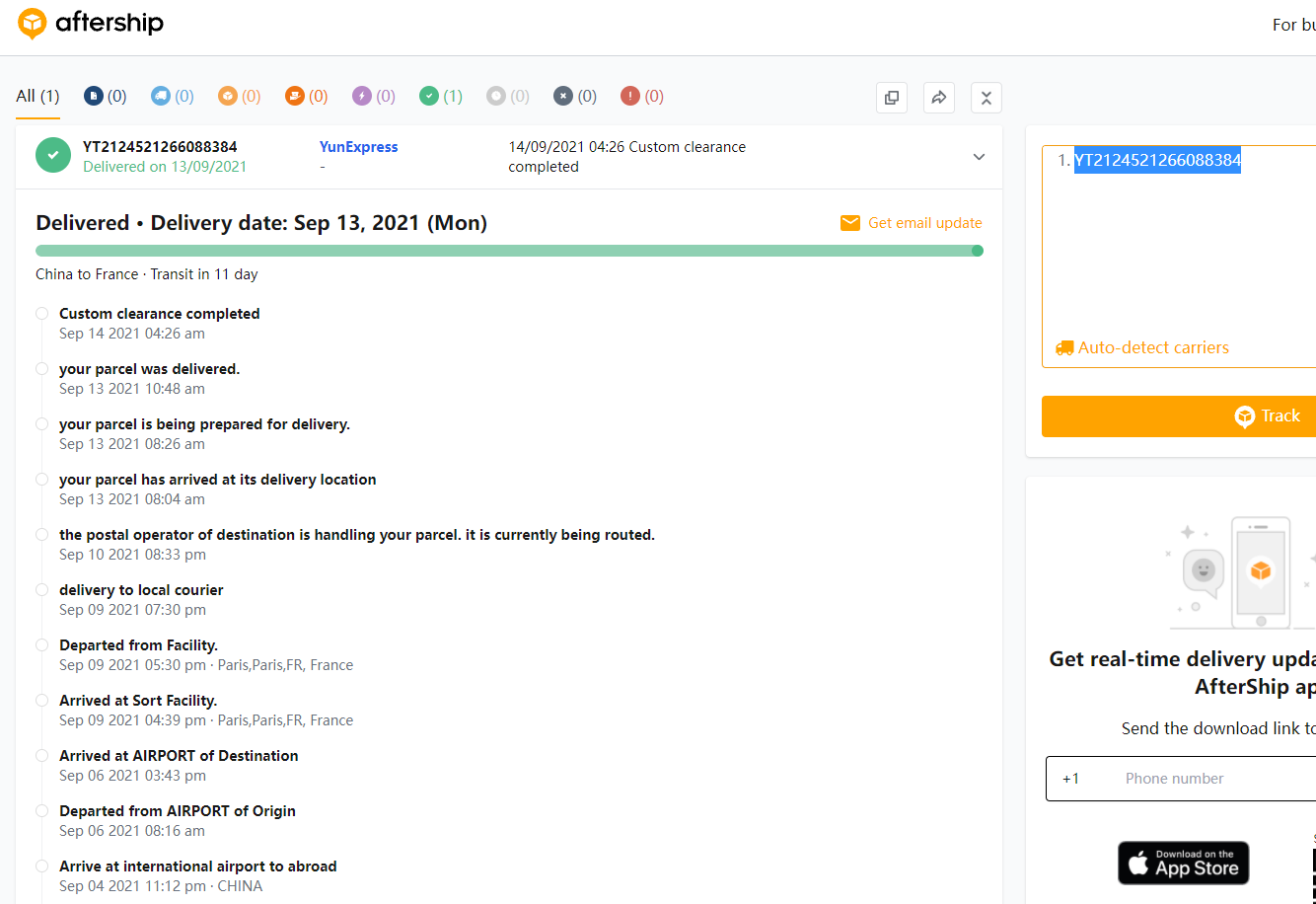Screen dimensions: 1316x904
Task: Filter by red Exception exclamation icon
Action: click(x=630, y=96)
